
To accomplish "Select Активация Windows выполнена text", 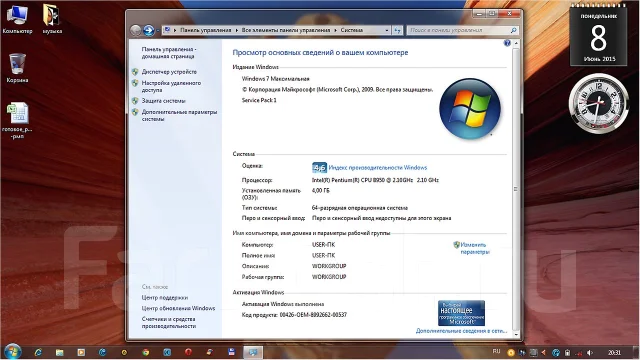I will pyautogui.click(x=283, y=304).
